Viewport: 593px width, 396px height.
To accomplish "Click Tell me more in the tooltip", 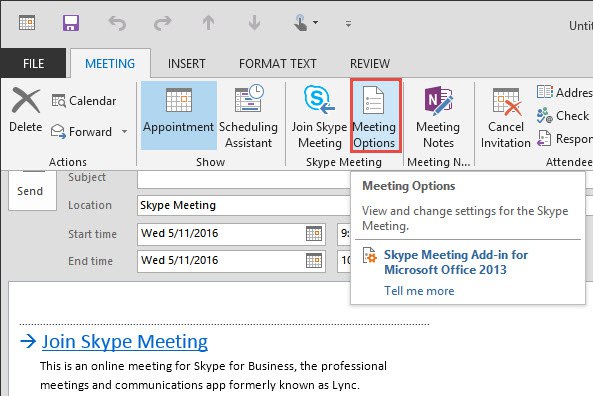I will (x=419, y=291).
